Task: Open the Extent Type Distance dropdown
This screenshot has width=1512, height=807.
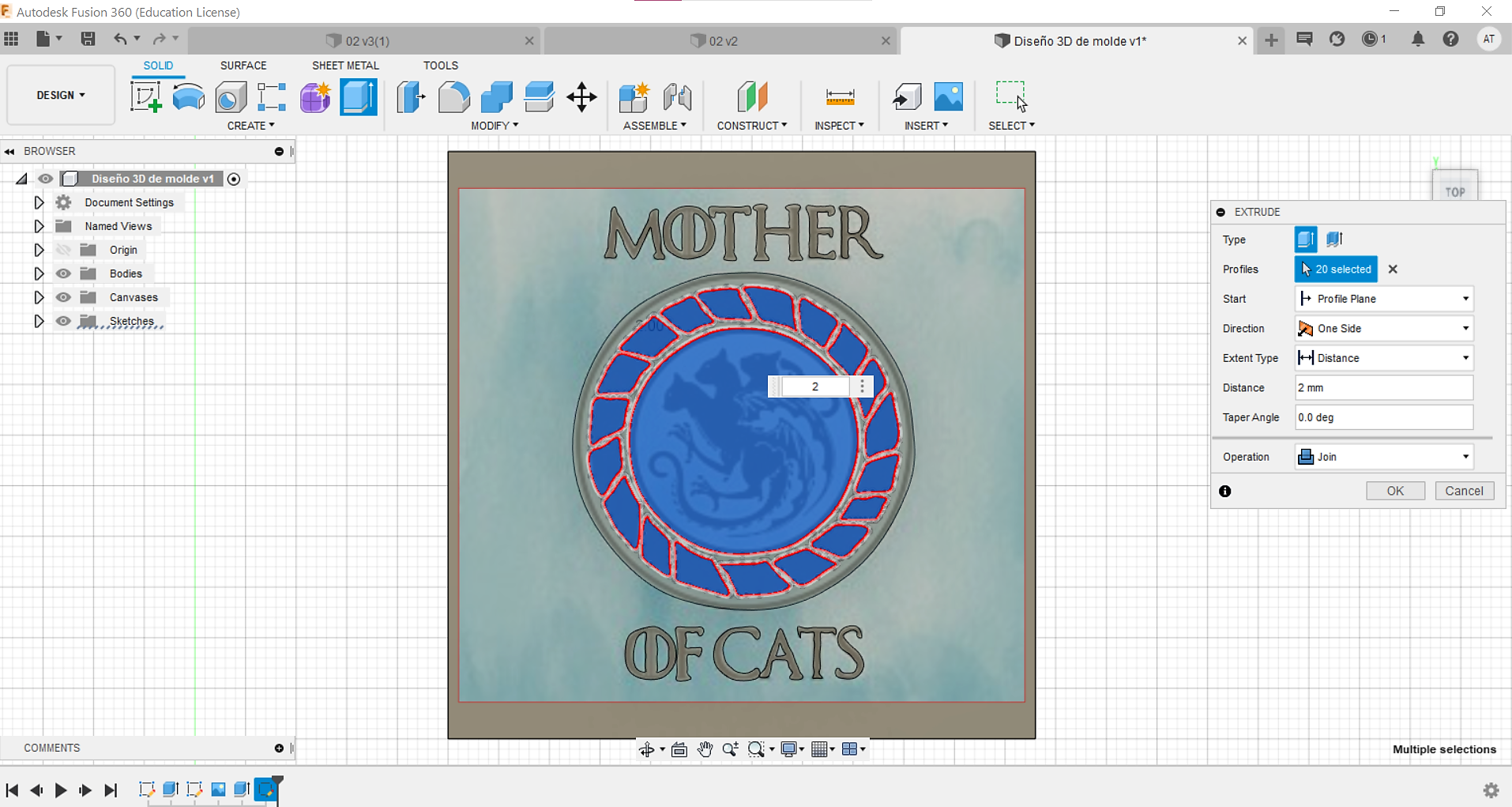Action: tap(1384, 358)
